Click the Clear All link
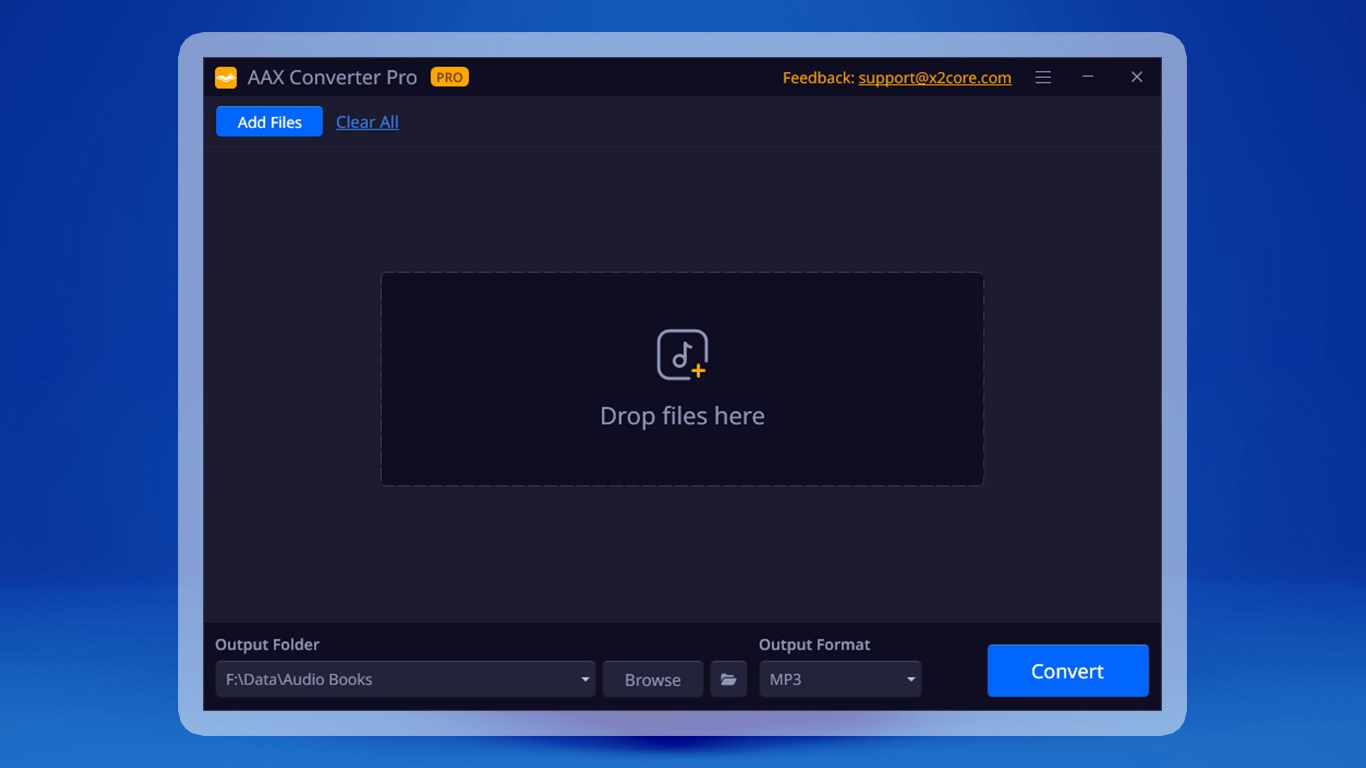This screenshot has width=1366, height=768. (367, 122)
